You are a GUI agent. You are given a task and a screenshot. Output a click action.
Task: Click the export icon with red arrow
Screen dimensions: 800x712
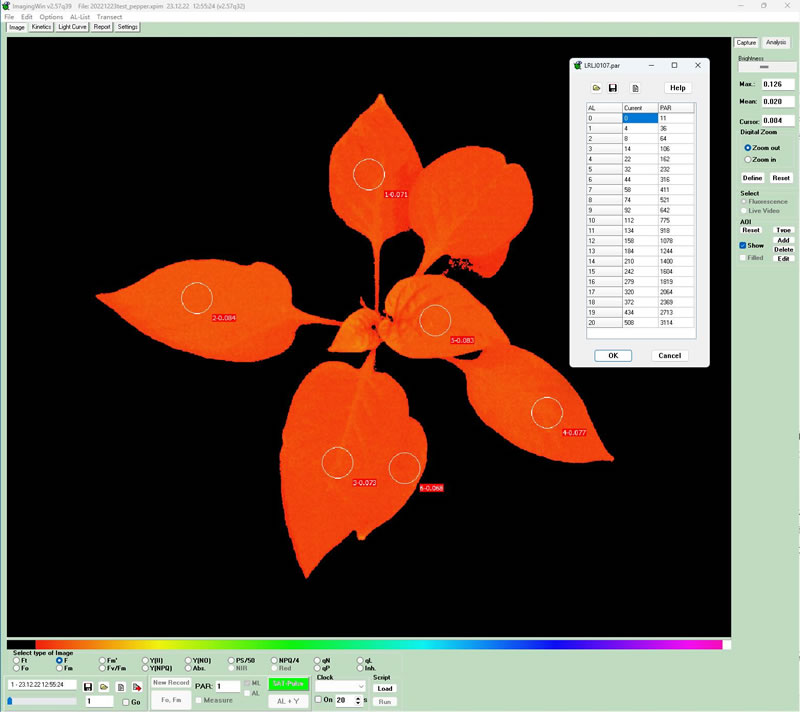click(x=137, y=687)
